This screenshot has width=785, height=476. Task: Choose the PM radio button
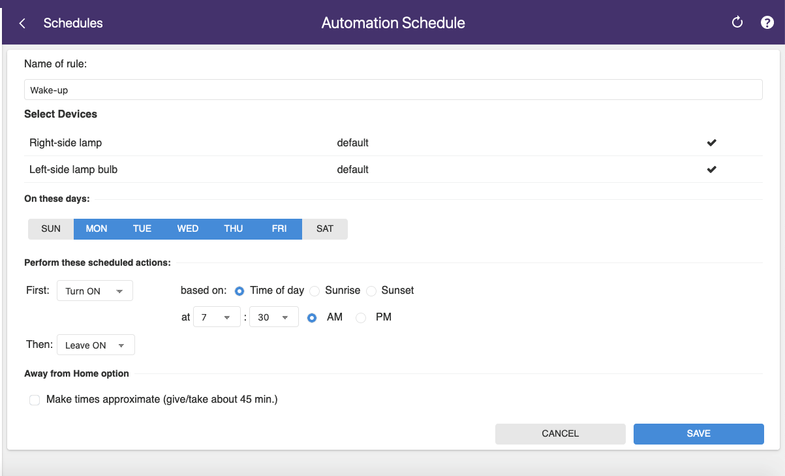pos(361,318)
